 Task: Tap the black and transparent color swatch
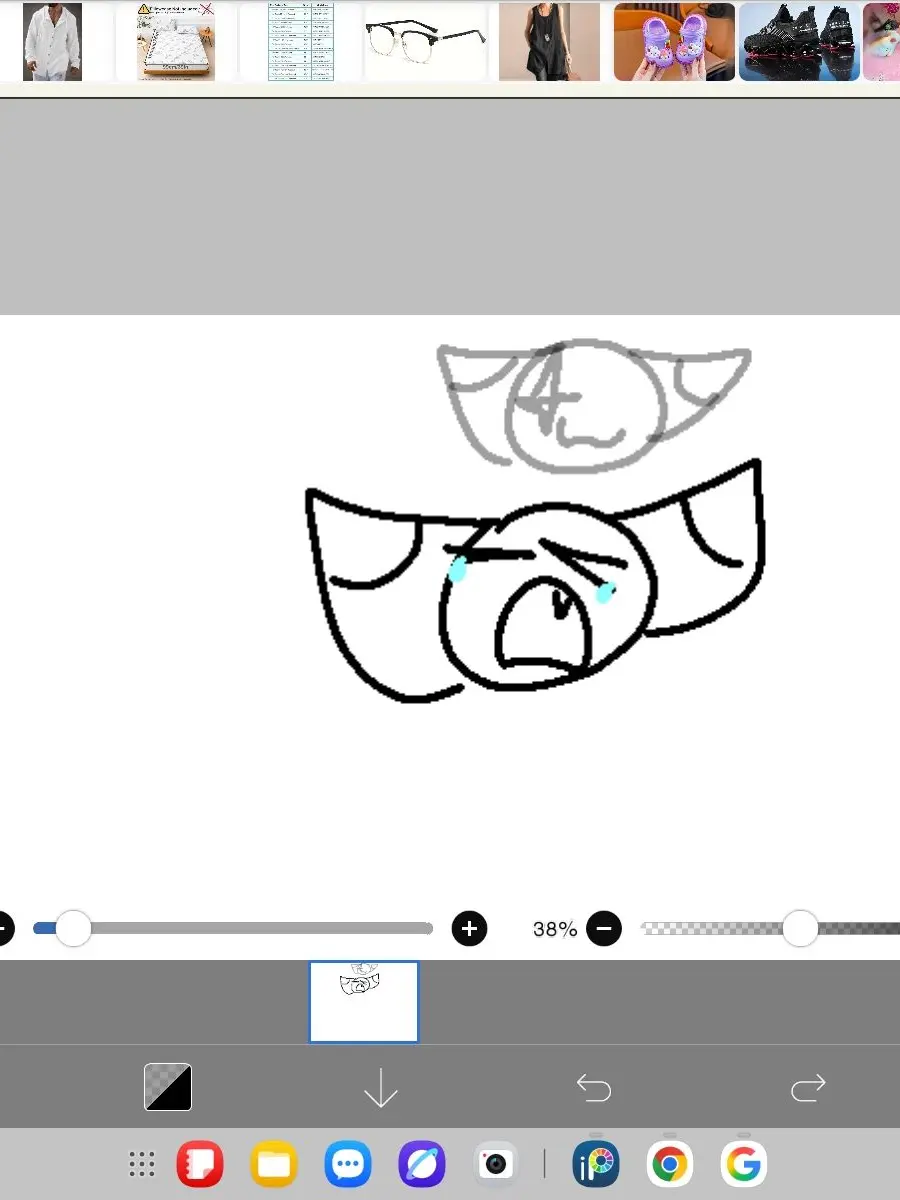(x=168, y=1087)
